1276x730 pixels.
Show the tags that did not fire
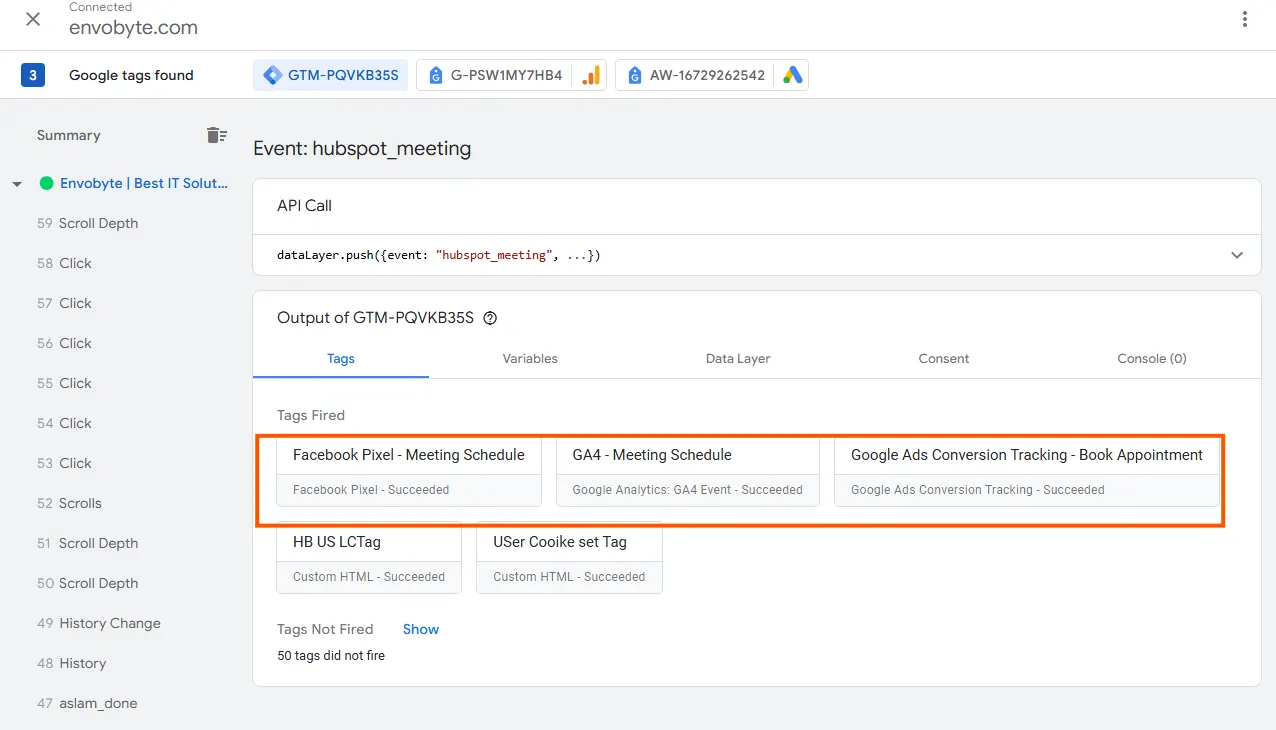click(421, 629)
